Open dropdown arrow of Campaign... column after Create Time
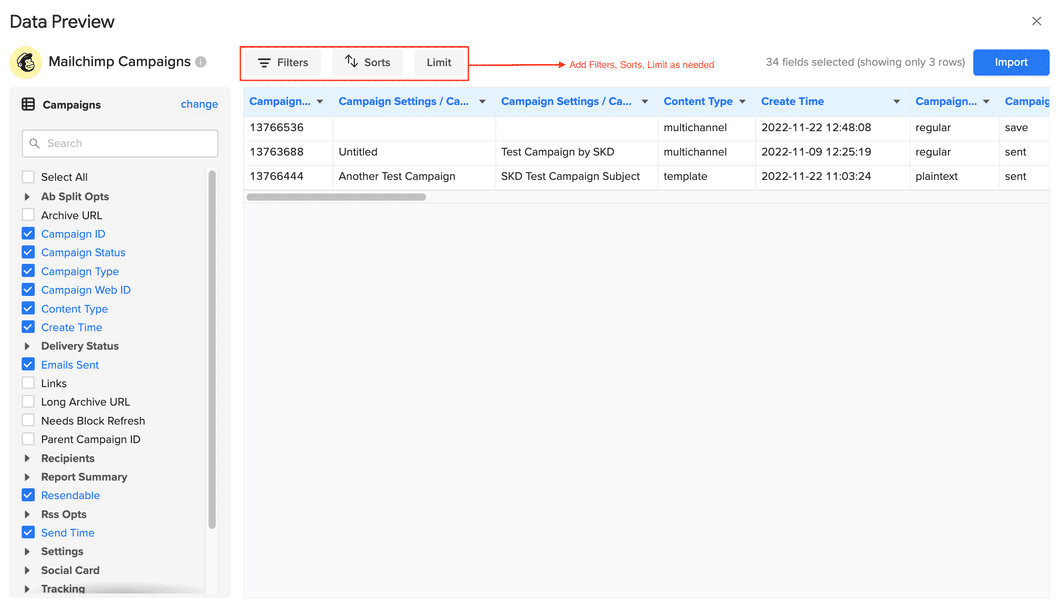The image size is (1060, 609). pyautogui.click(x=986, y=102)
